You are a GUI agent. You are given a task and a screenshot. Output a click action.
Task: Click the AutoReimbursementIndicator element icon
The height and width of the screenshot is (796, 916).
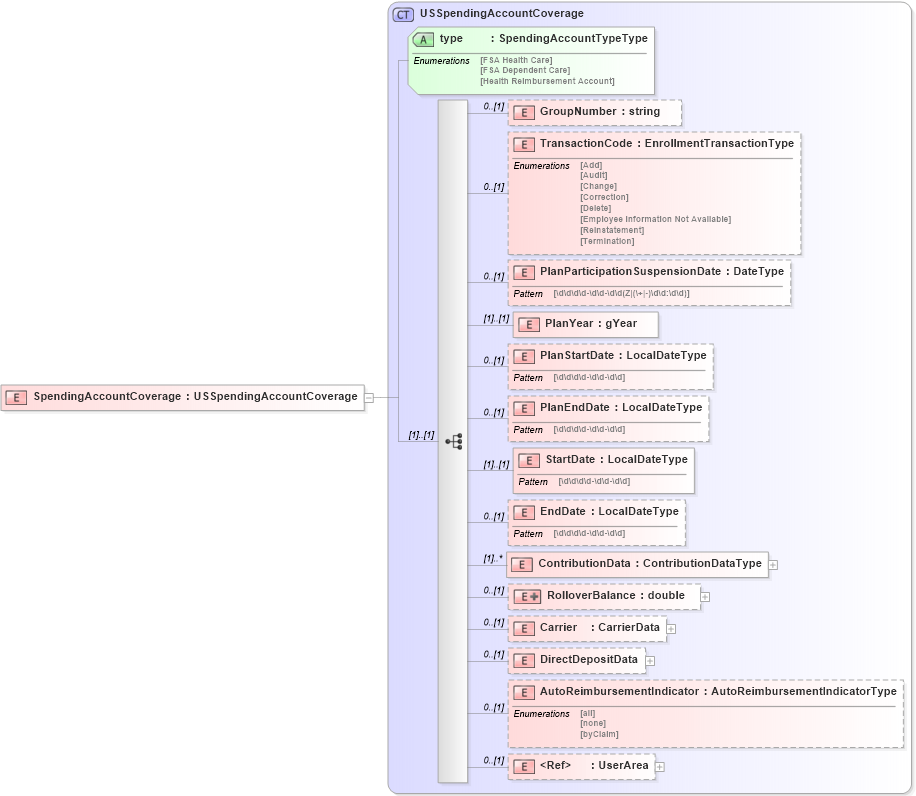523,691
